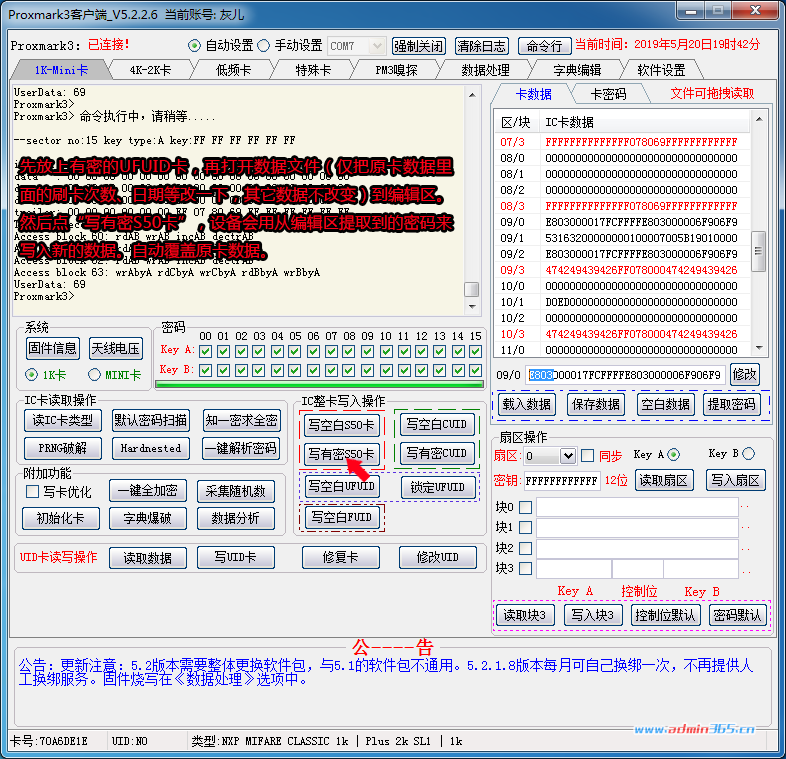The image size is (786, 759).
Task: Click the 初始化卡 button
Action: tap(61, 518)
